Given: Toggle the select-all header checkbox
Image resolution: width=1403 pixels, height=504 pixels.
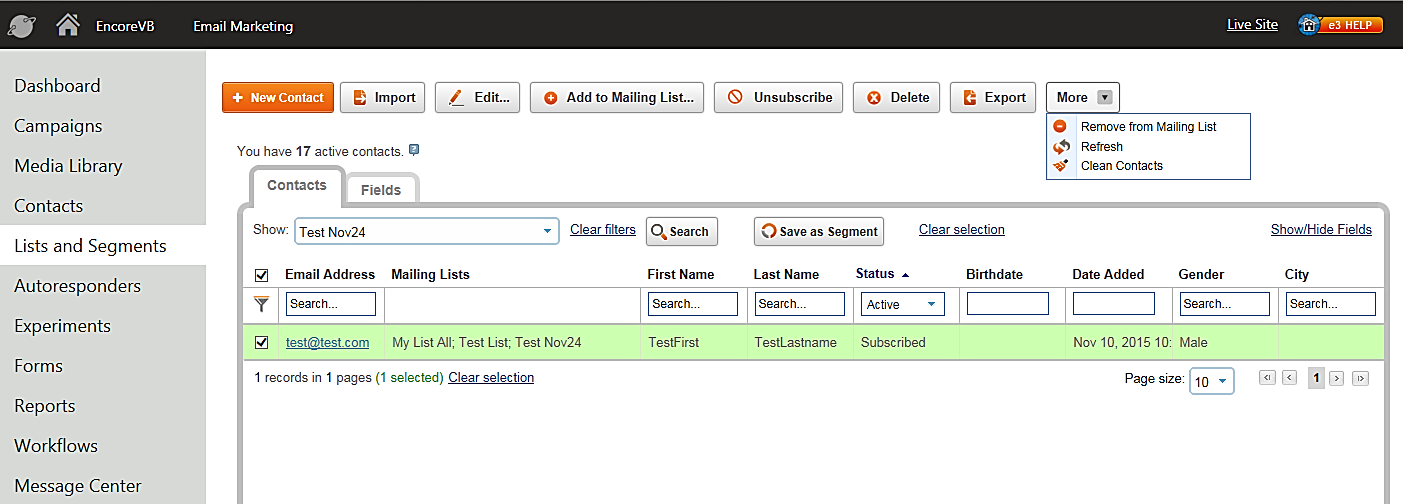Looking at the screenshot, I should 262,275.
